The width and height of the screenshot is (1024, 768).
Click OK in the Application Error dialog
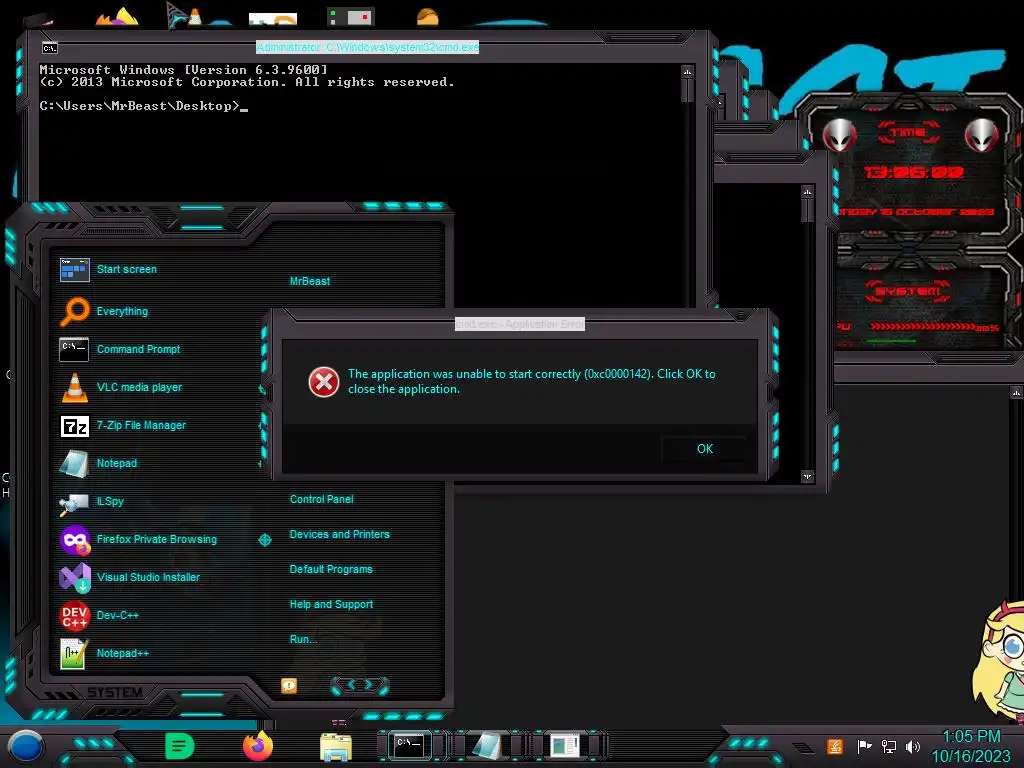pyautogui.click(x=704, y=449)
